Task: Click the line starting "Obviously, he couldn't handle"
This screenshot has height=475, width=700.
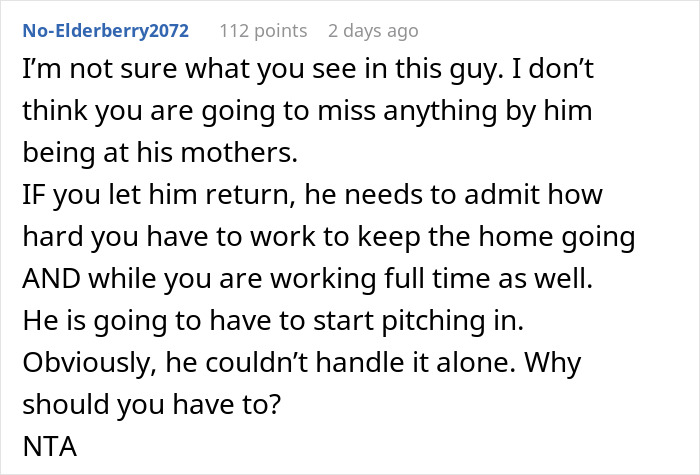Action: pos(302,363)
